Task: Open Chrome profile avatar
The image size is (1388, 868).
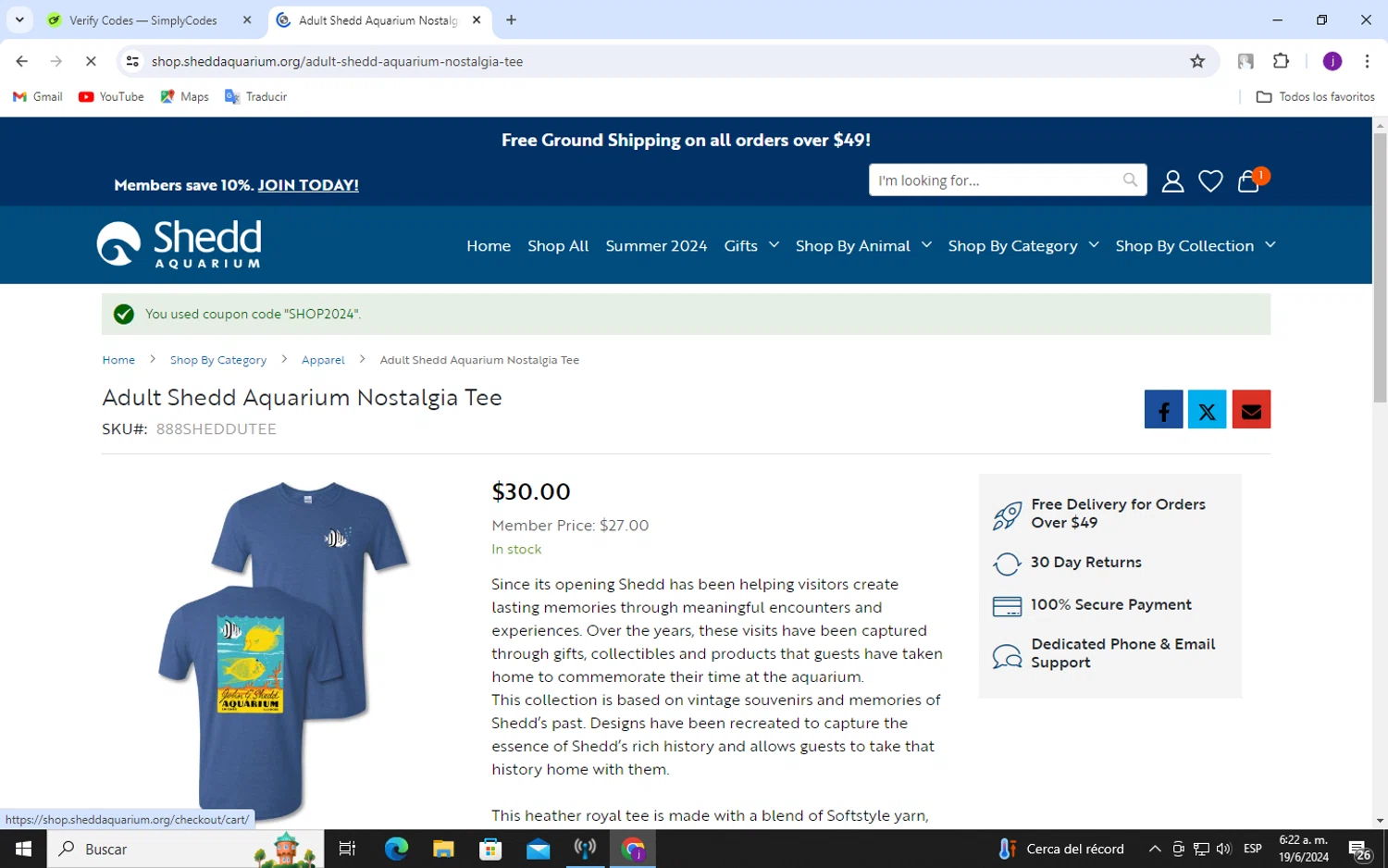Action: tap(1332, 61)
